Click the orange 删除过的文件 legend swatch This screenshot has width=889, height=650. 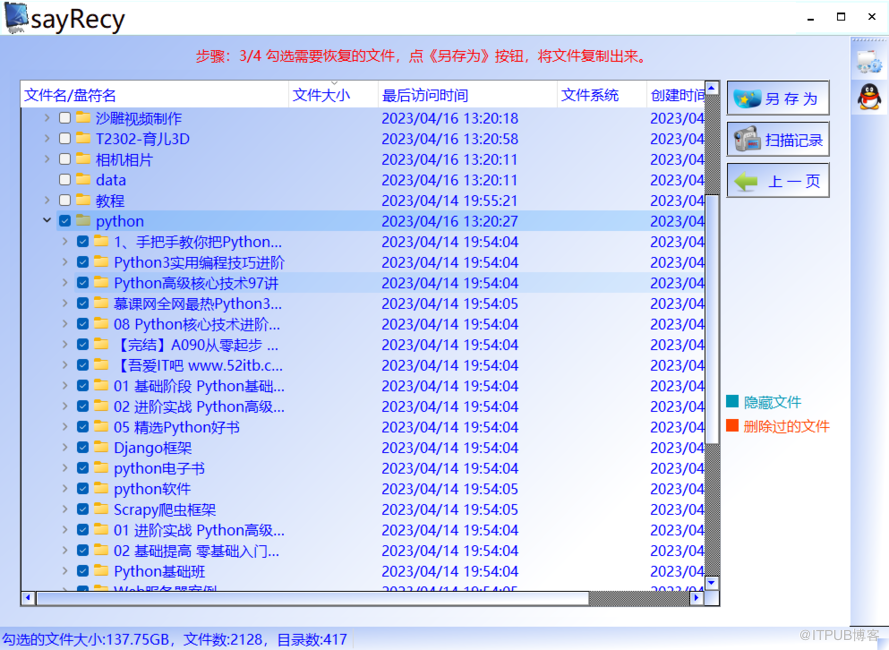pyautogui.click(x=732, y=425)
